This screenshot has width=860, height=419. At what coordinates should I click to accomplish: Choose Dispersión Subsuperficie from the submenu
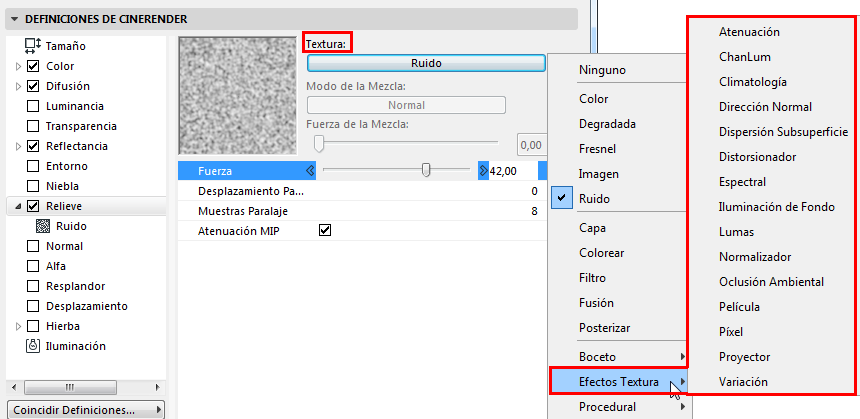tap(783, 132)
